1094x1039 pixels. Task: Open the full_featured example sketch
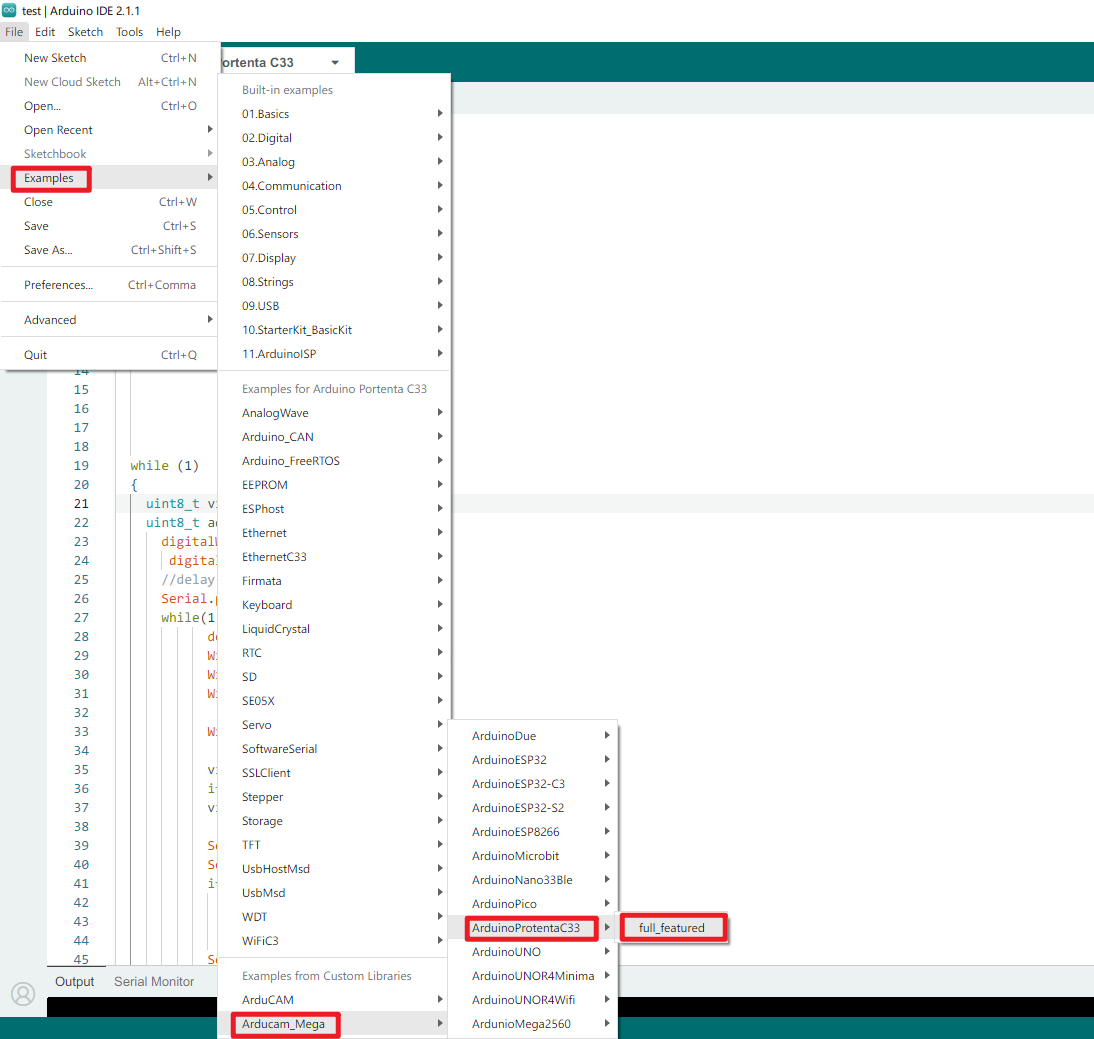673,927
